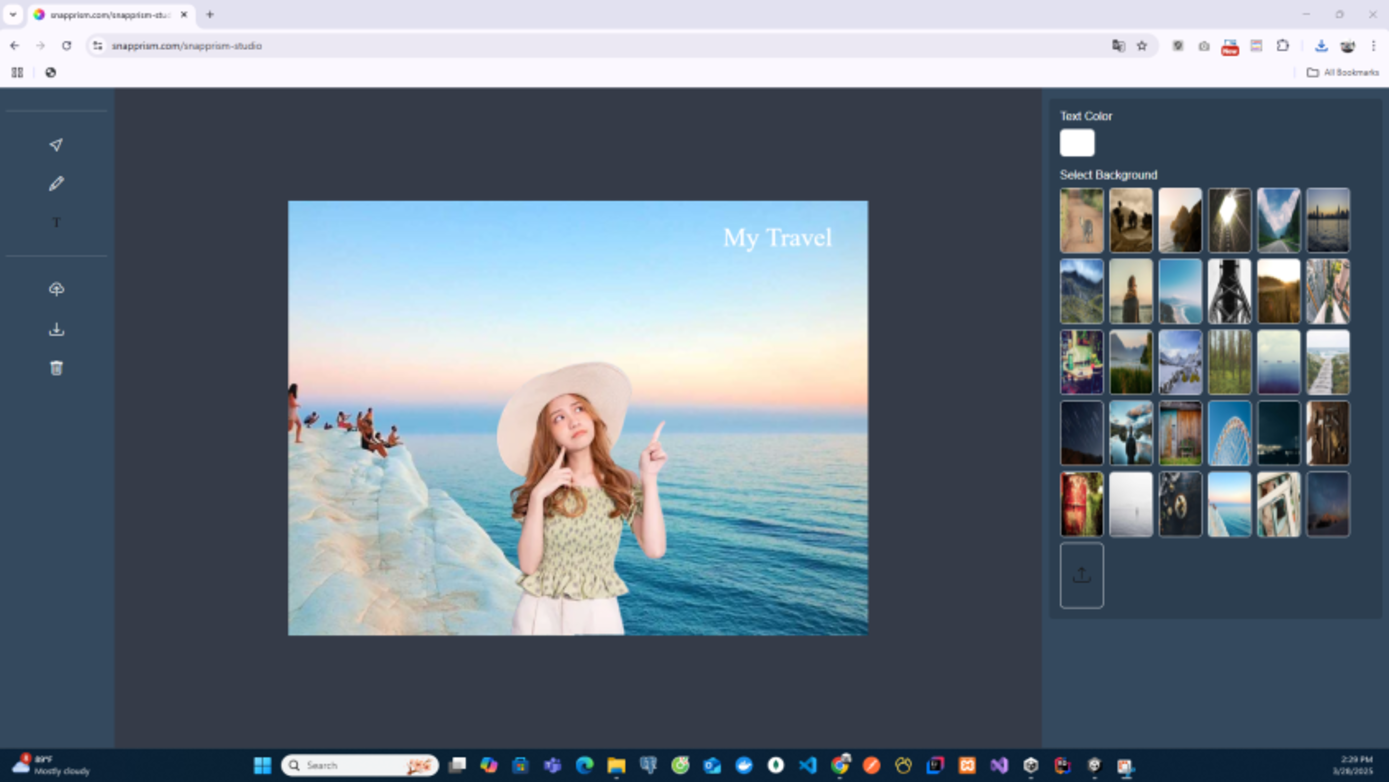This screenshot has width=1389, height=782.
Task: Select the aerial turquoise coastline background
Action: coord(1180,291)
